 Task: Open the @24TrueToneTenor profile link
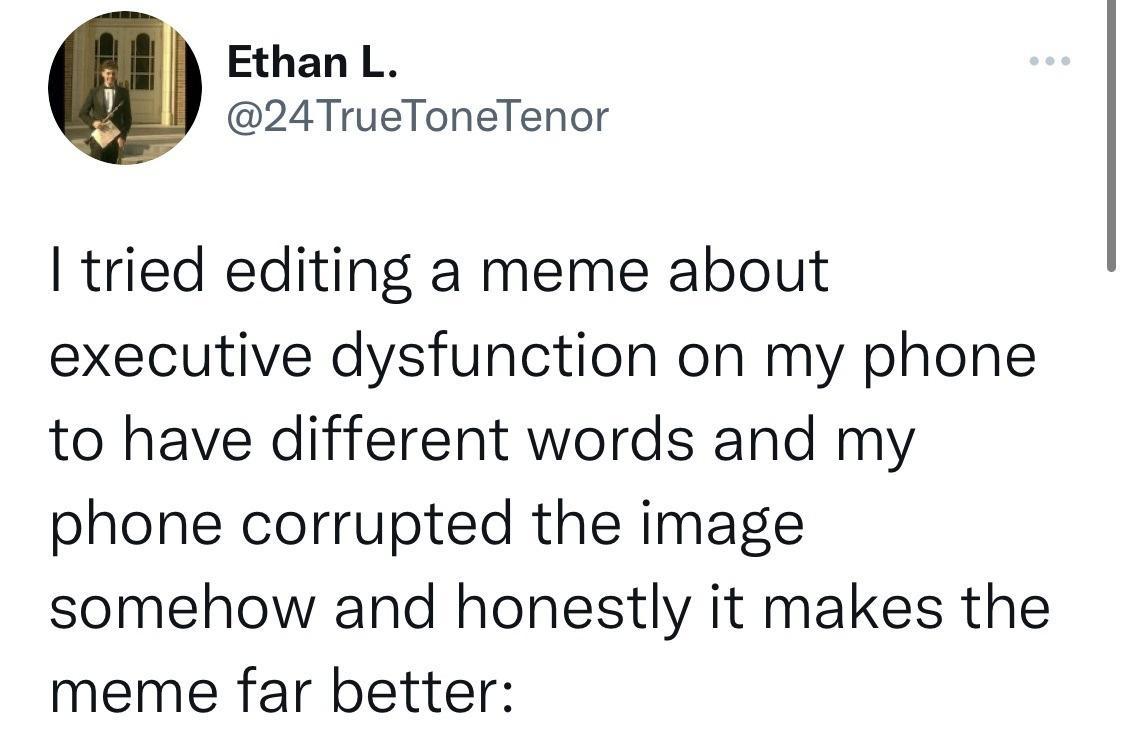[x=416, y=116]
